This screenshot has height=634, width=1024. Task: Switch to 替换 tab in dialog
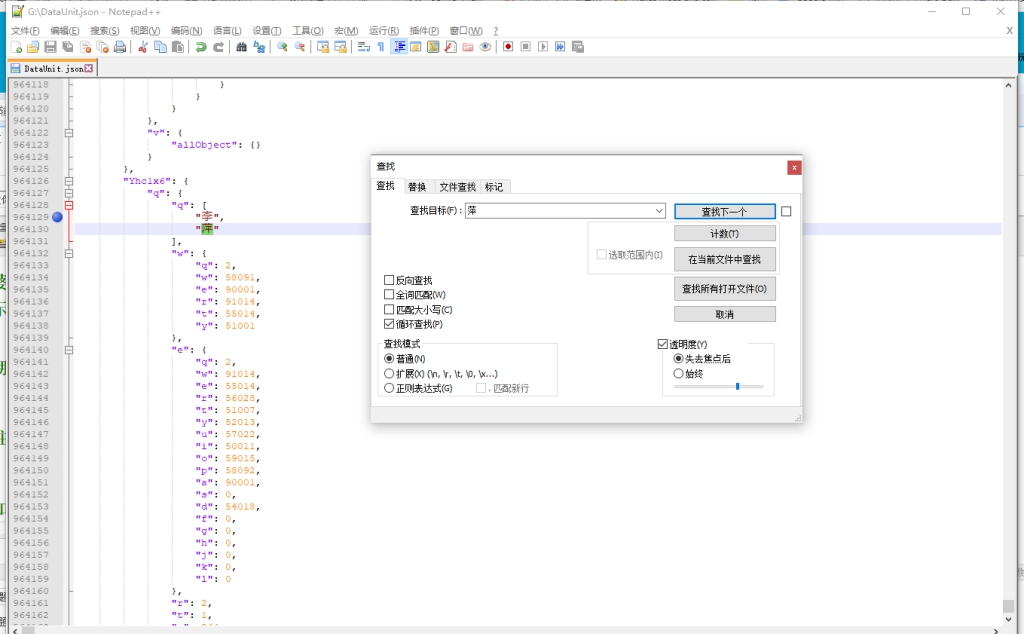[x=417, y=187]
